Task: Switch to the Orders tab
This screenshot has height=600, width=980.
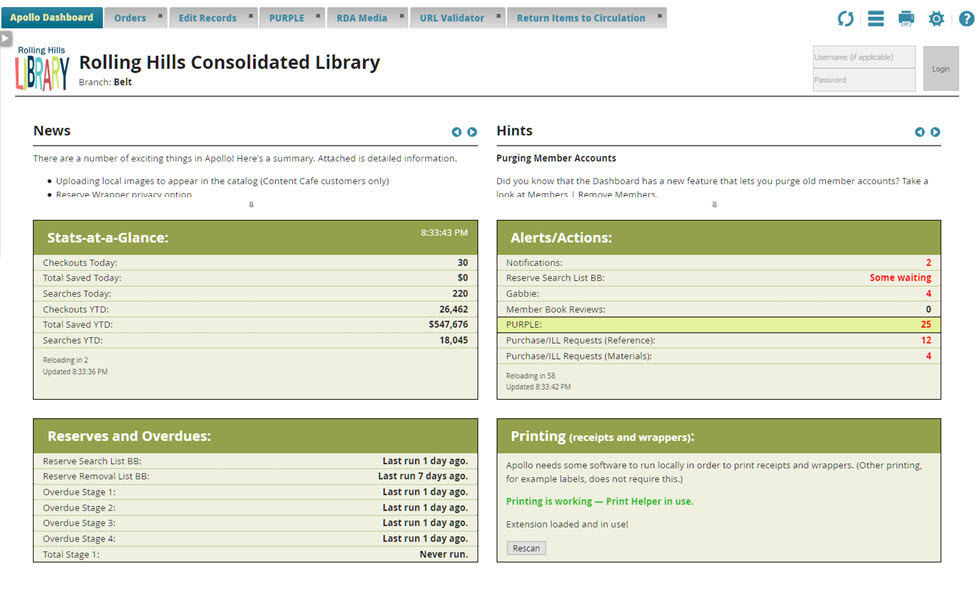Action: (x=130, y=18)
